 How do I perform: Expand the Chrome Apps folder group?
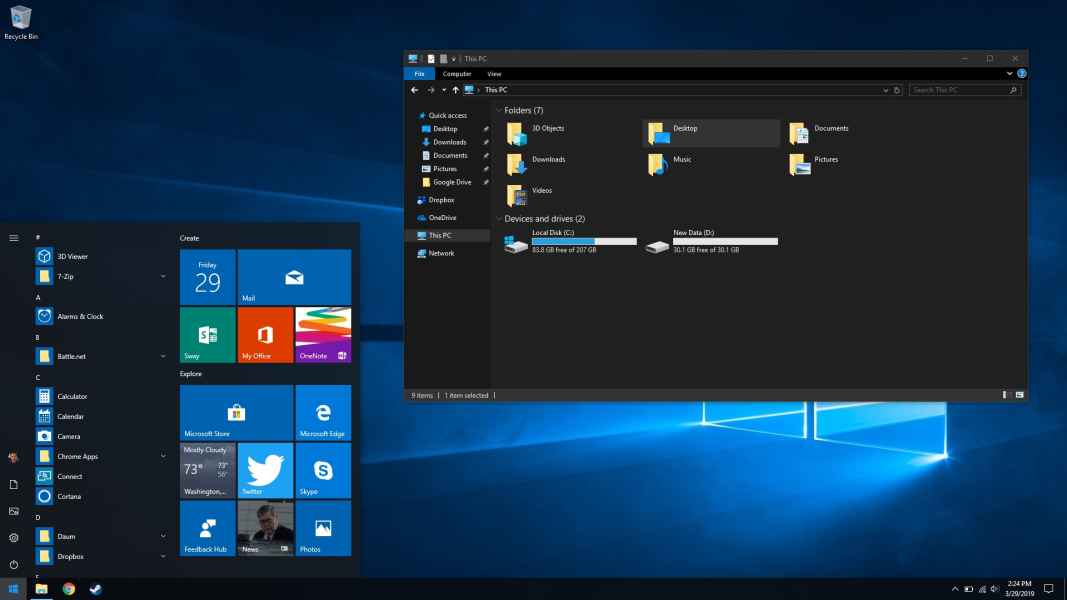[x=163, y=456]
